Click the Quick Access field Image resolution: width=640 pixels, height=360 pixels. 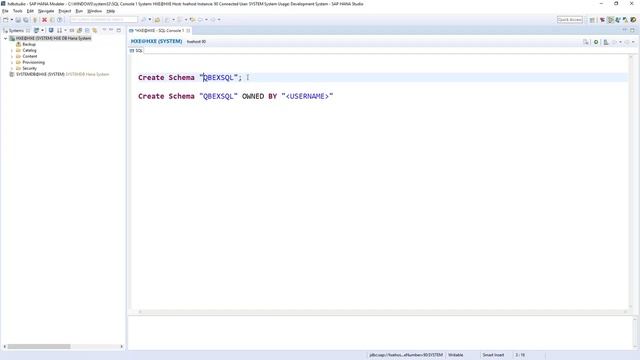570,20
